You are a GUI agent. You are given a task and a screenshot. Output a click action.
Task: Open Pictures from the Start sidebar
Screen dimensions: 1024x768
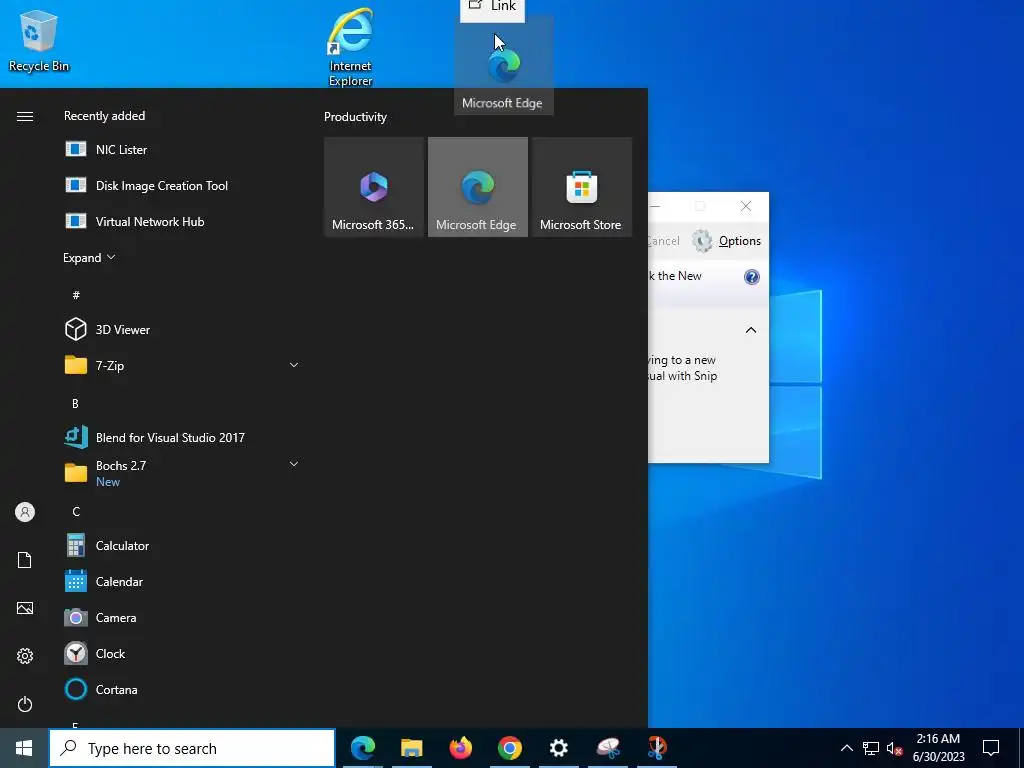click(x=25, y=608)
